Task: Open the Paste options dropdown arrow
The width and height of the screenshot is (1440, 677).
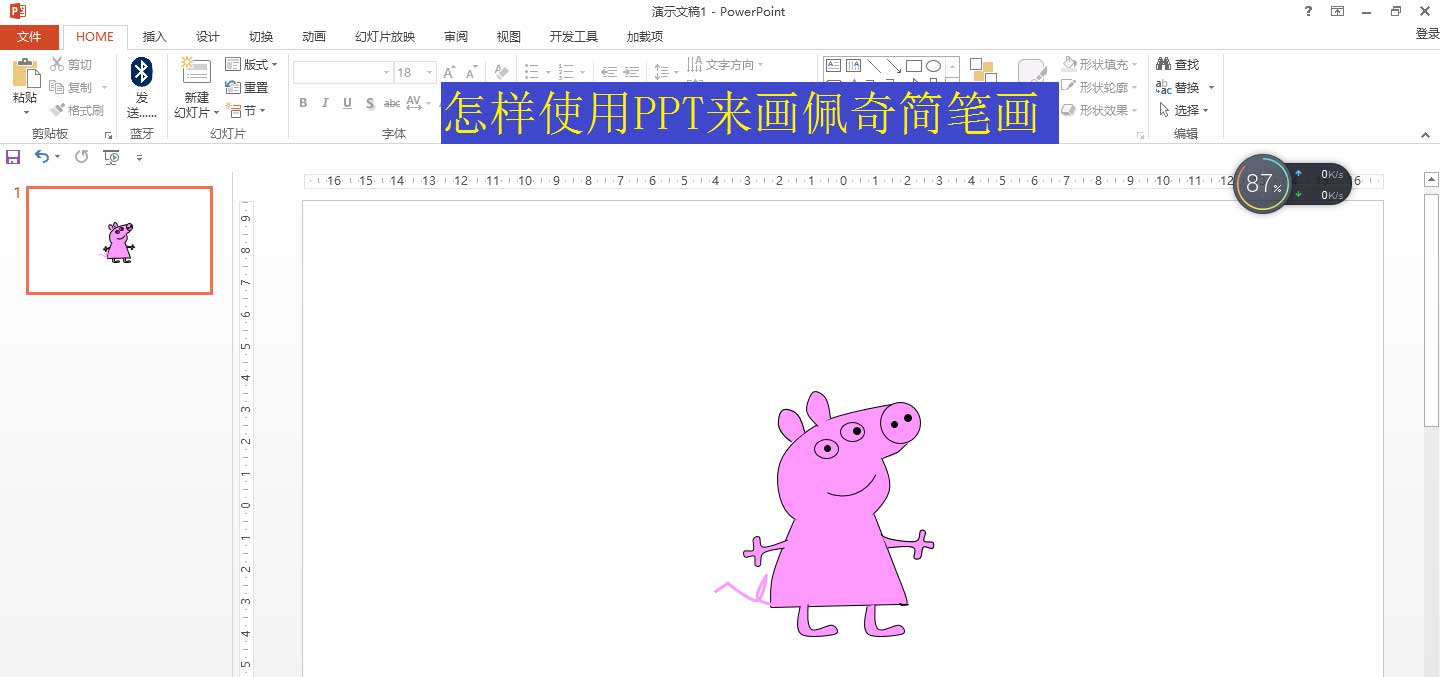Action: coord(25,112)
